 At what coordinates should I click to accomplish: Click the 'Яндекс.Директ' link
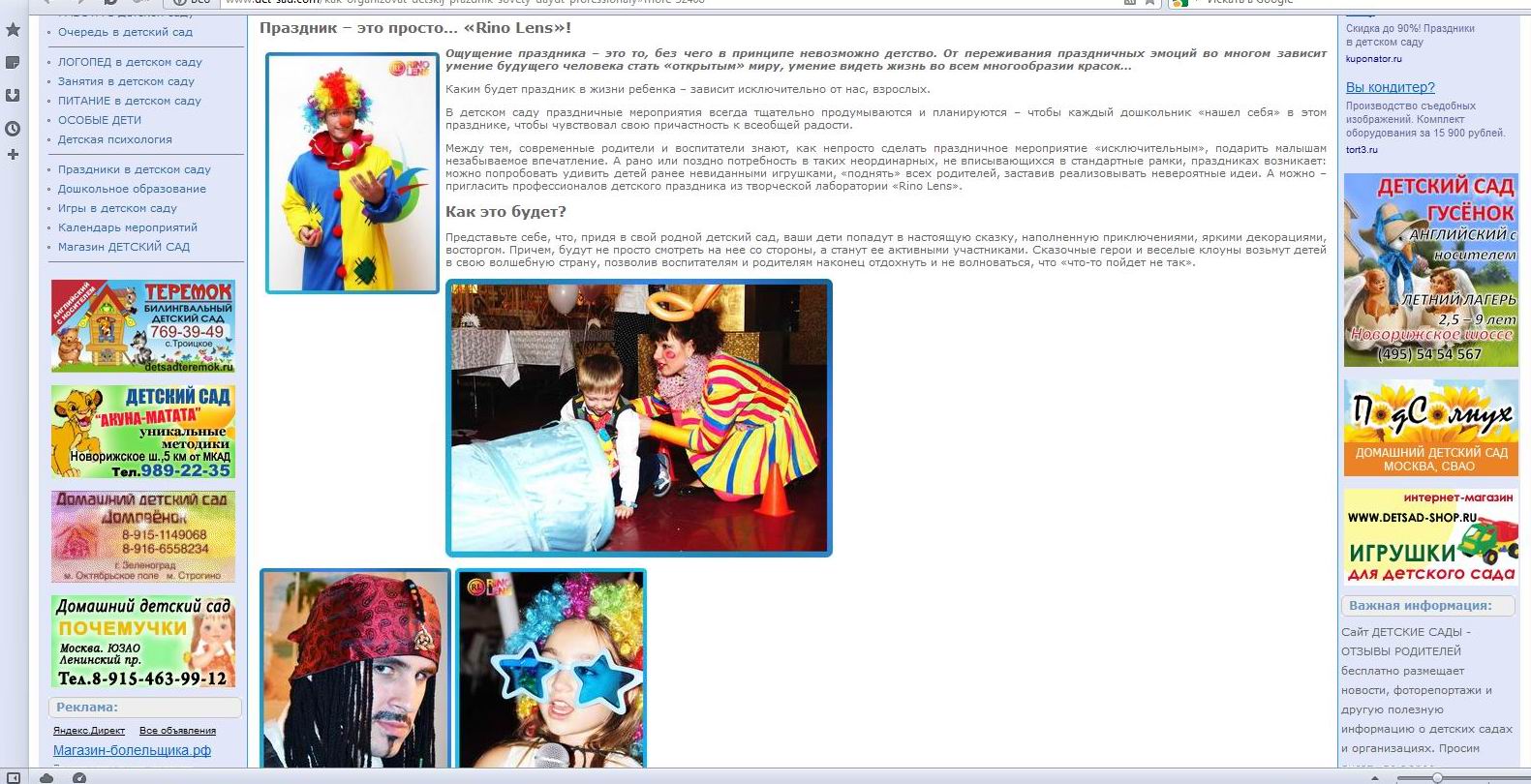89,731
